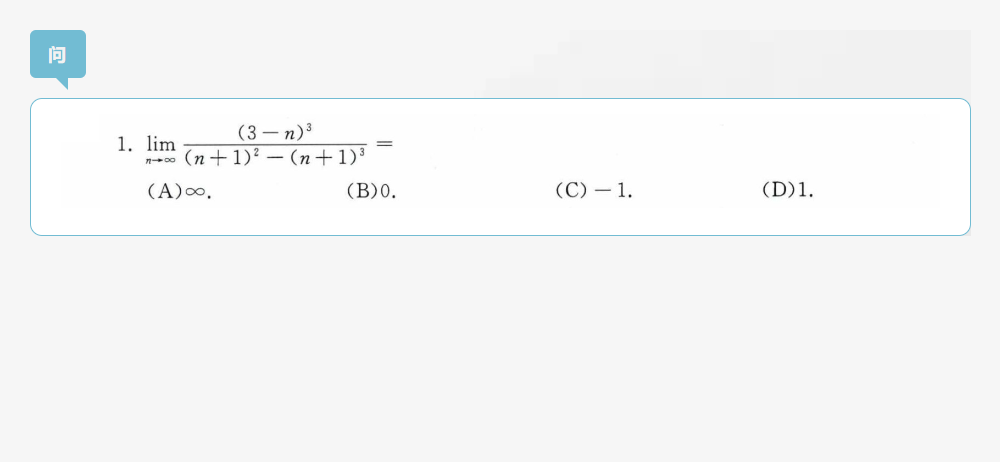Click the (n+1)² term in the denominator
This screenshot has height=462, width=1000.
(222, 157)
